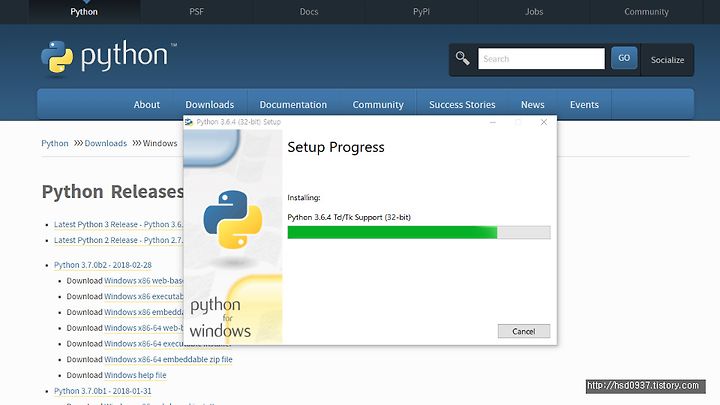Click the large Python logo in Setup sidebar

pyautogui.click(x=233, y=219)
